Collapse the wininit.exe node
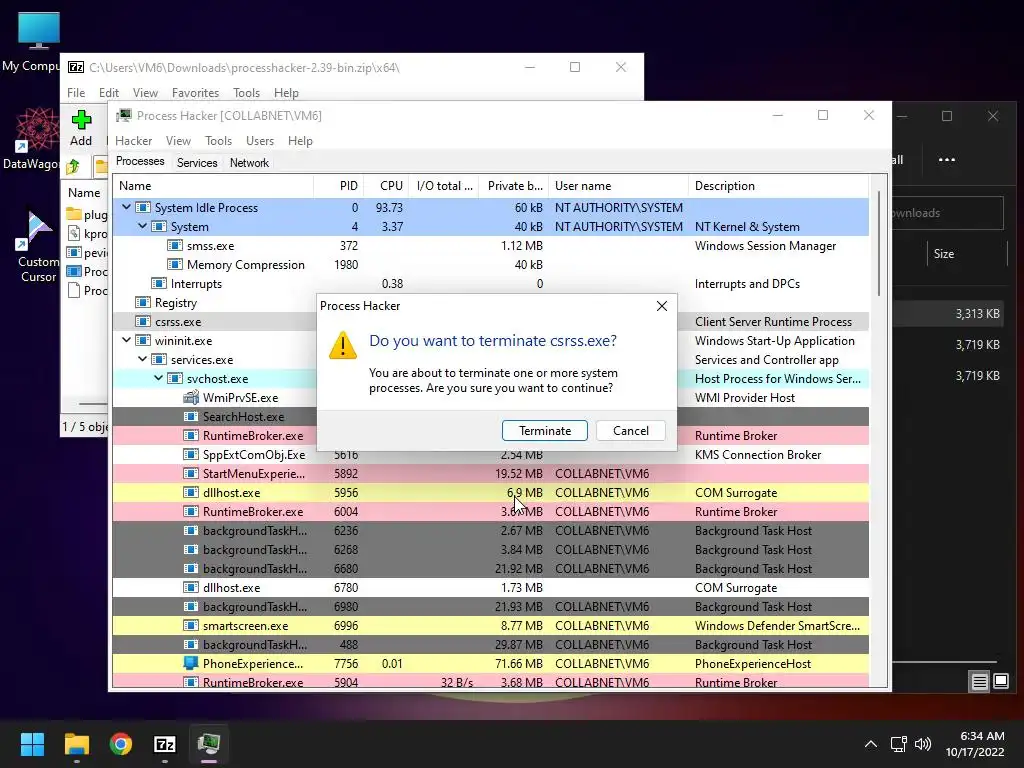 tap(126, 340)
